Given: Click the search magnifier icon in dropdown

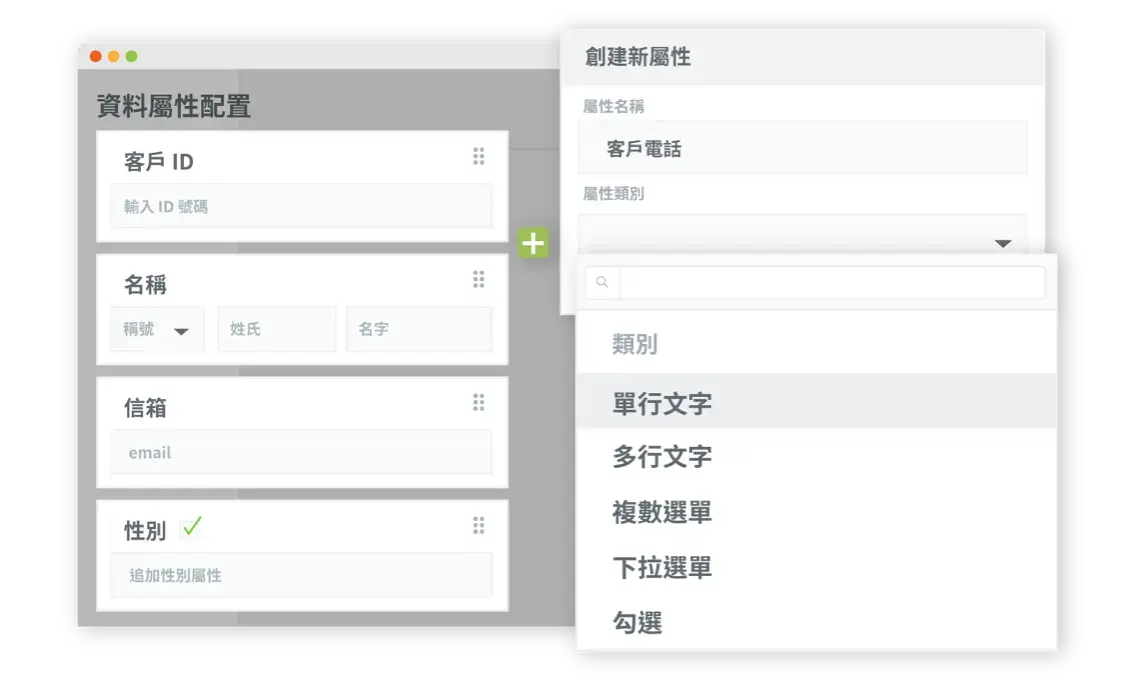Looking at the screenshot, I should (x=602, y=283).
